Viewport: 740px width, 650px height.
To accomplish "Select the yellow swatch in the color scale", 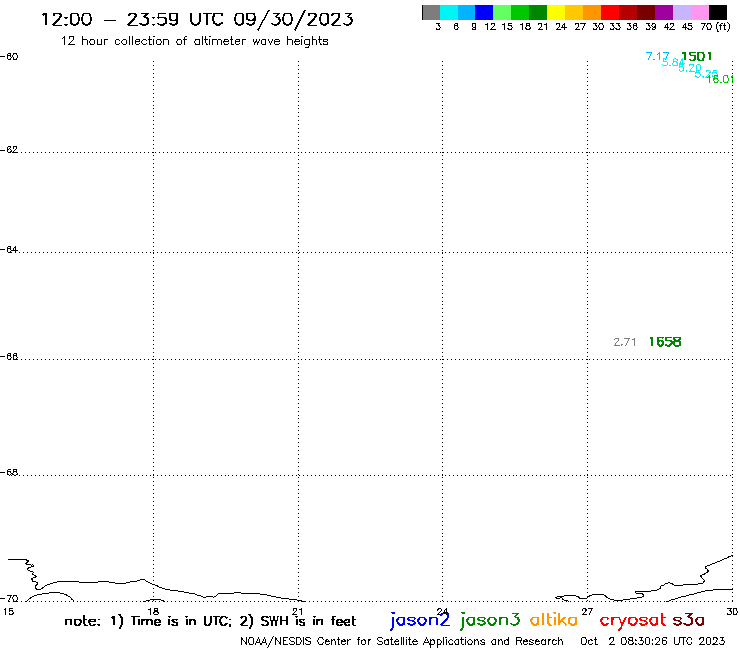I will [x=556, y=12].
